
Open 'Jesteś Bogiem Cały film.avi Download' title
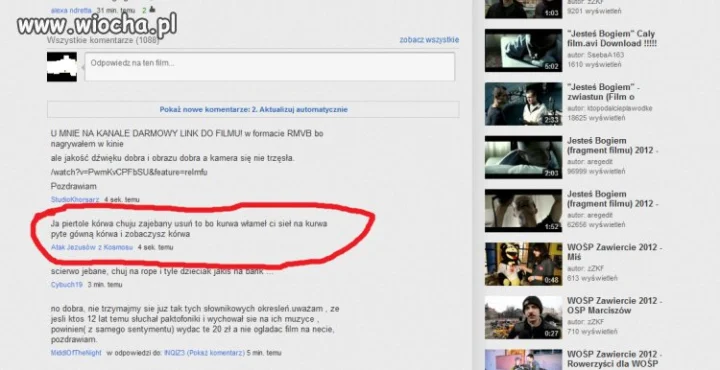[x=612, y=39]
